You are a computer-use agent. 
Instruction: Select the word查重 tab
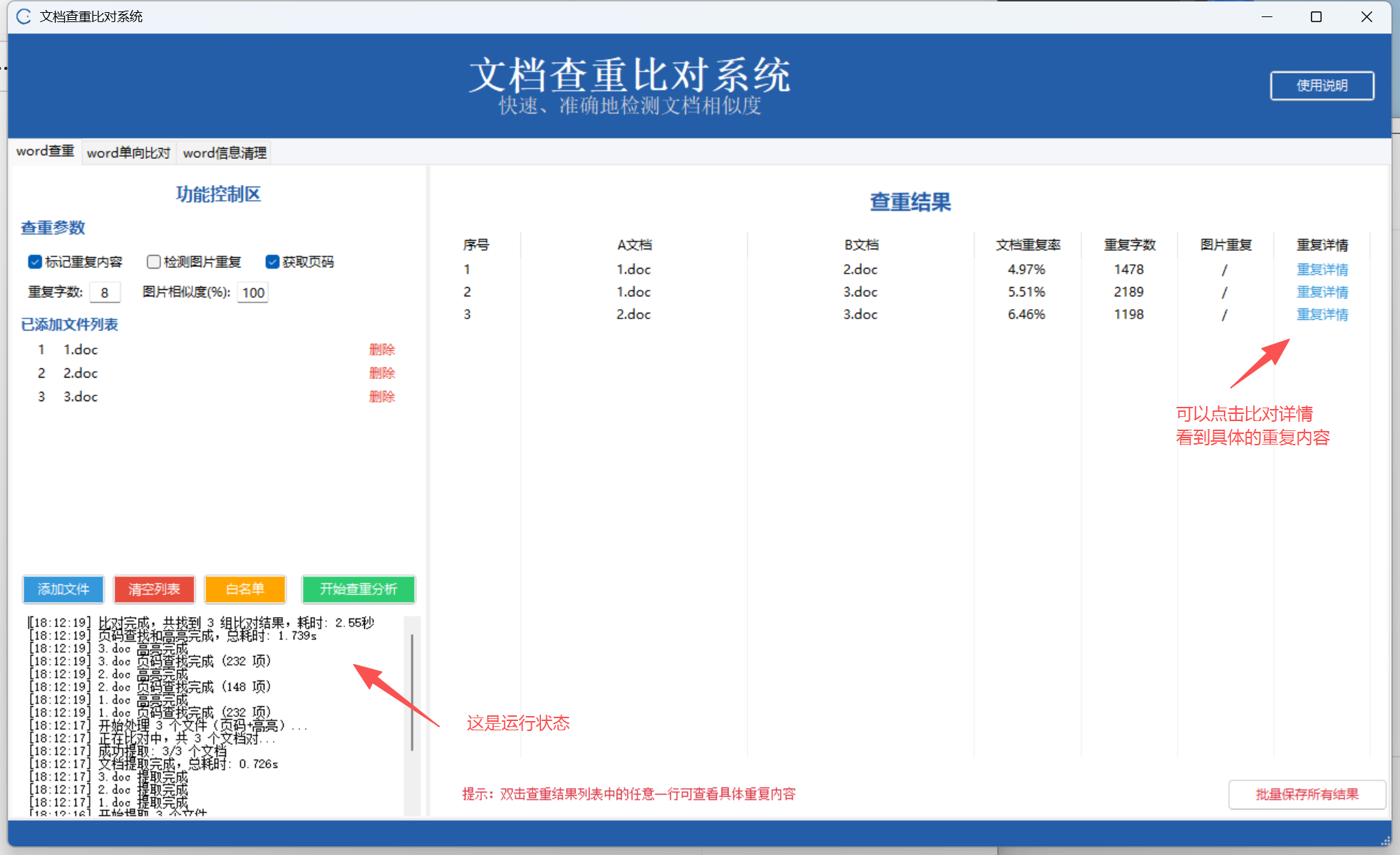click(x=45, y=151)
